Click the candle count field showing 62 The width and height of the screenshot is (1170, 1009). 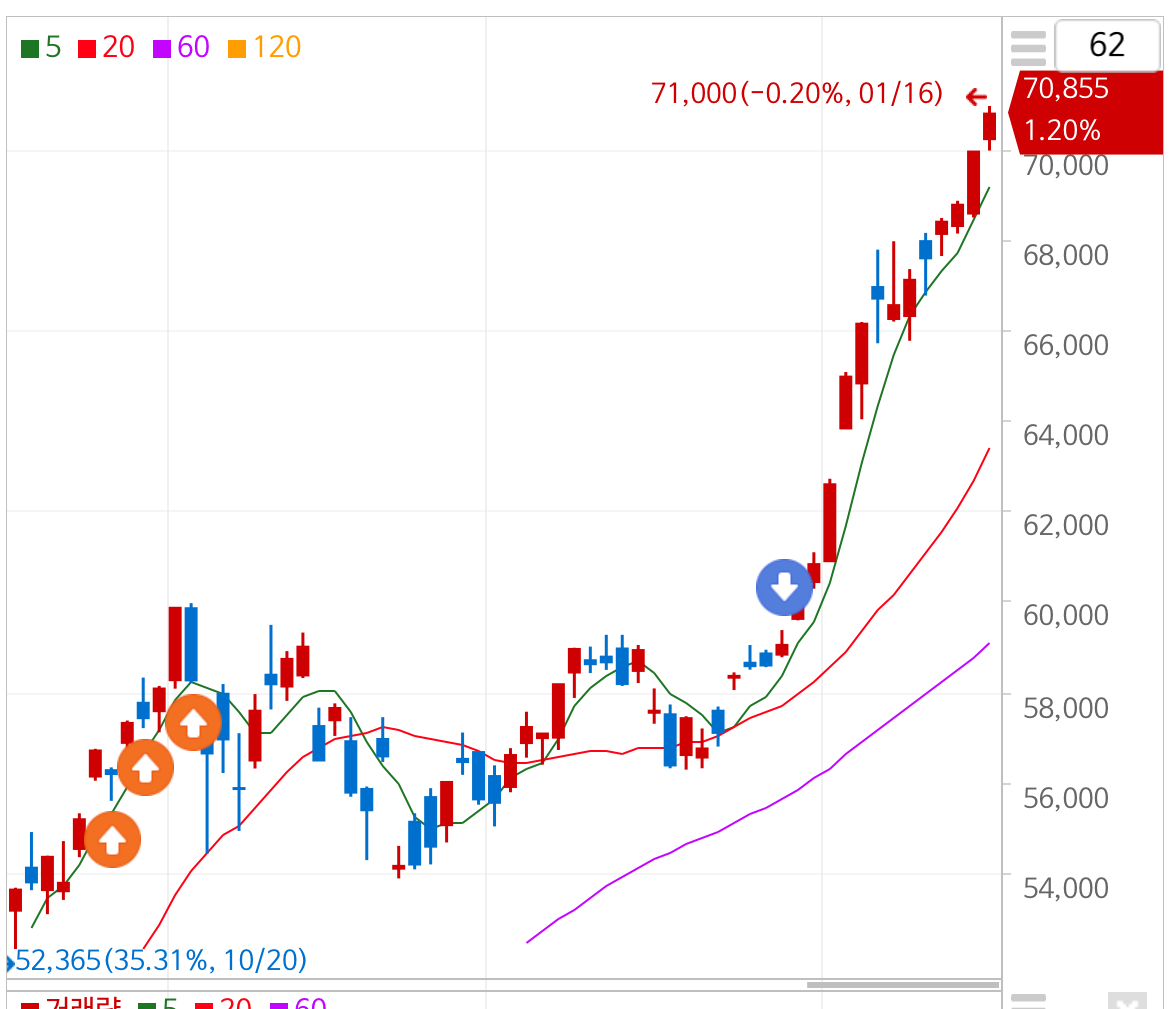click(x=1107, y=45)
